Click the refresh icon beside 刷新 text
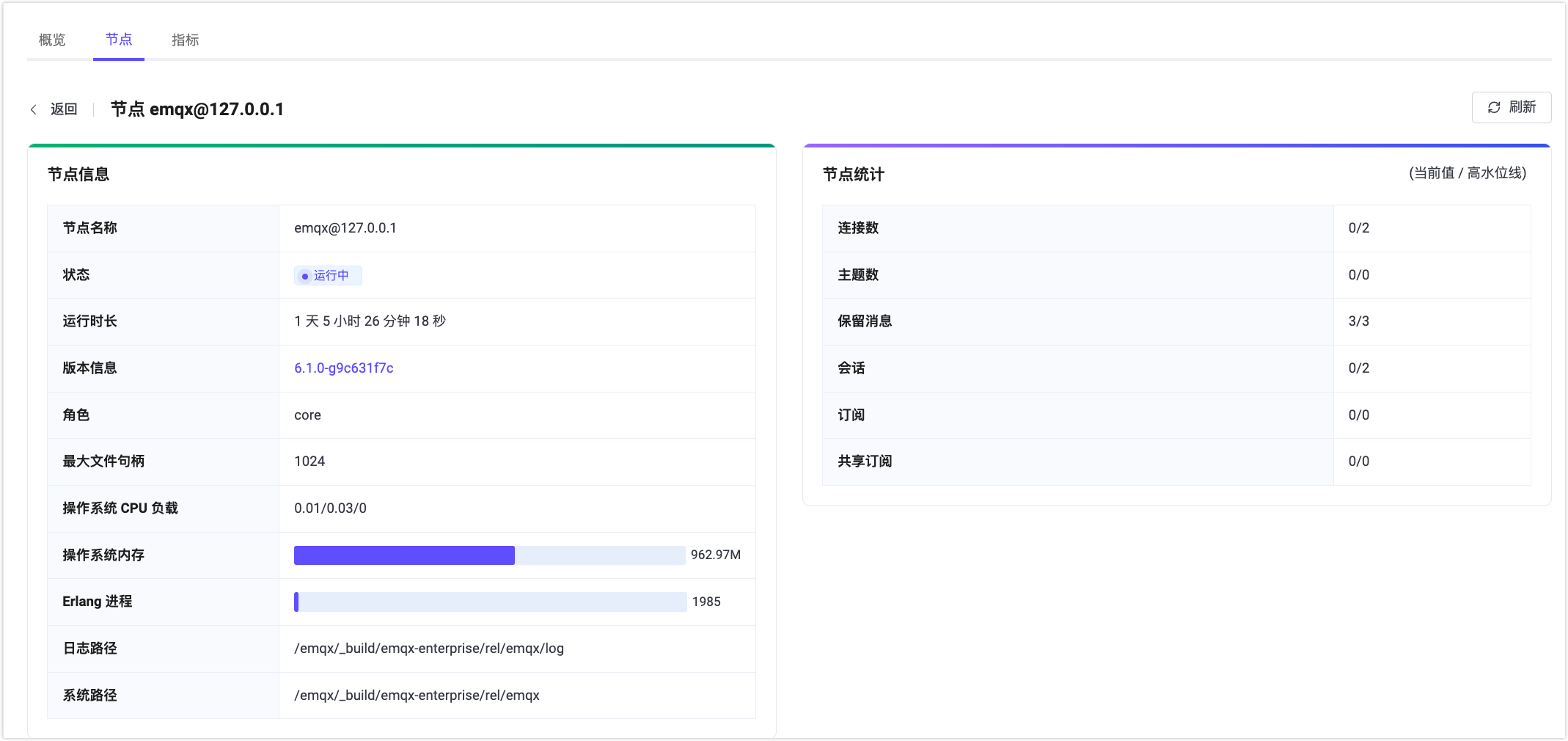 tap(1495, 107)
